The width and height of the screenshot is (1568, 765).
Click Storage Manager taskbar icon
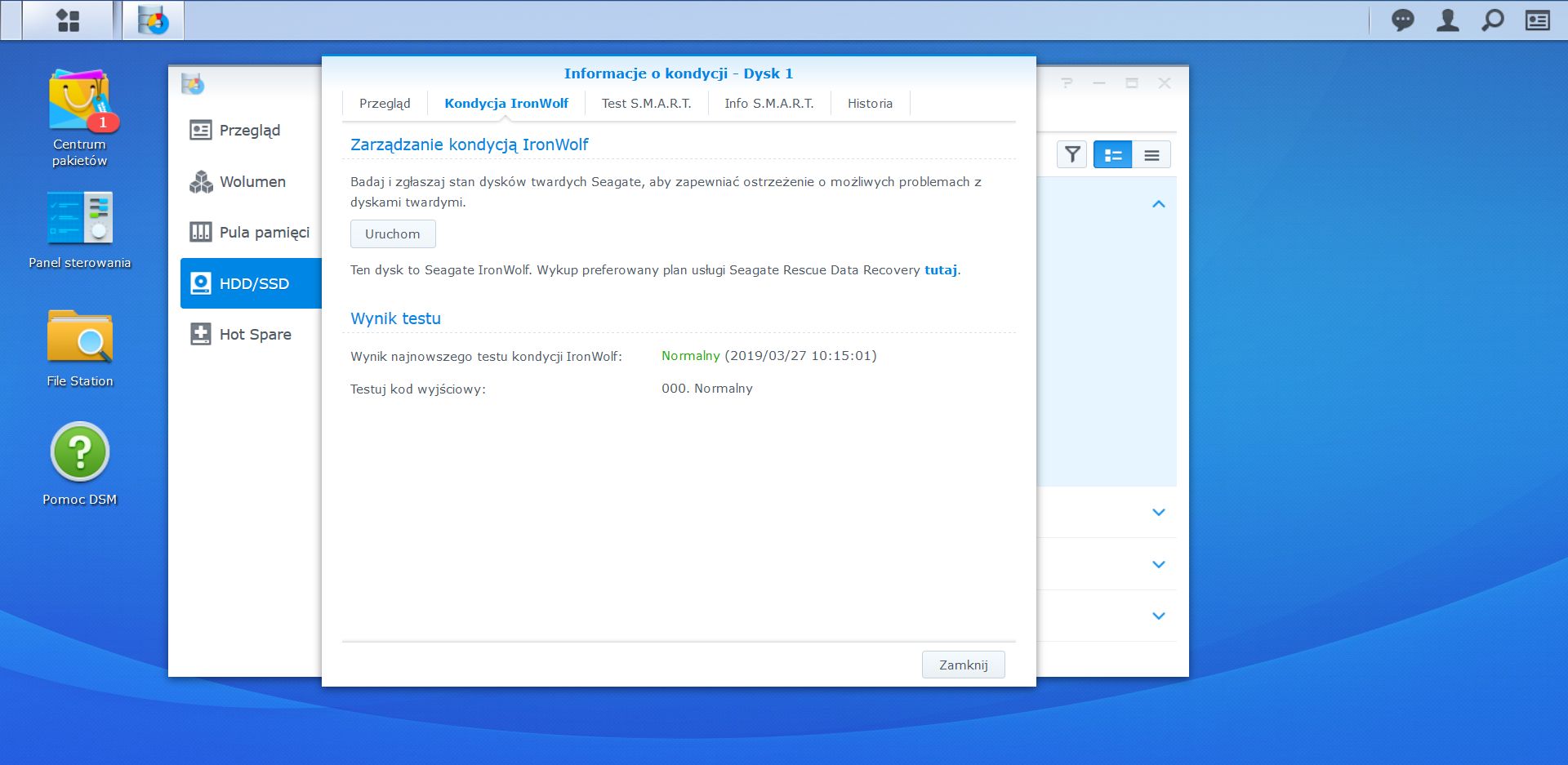[153, 20]
